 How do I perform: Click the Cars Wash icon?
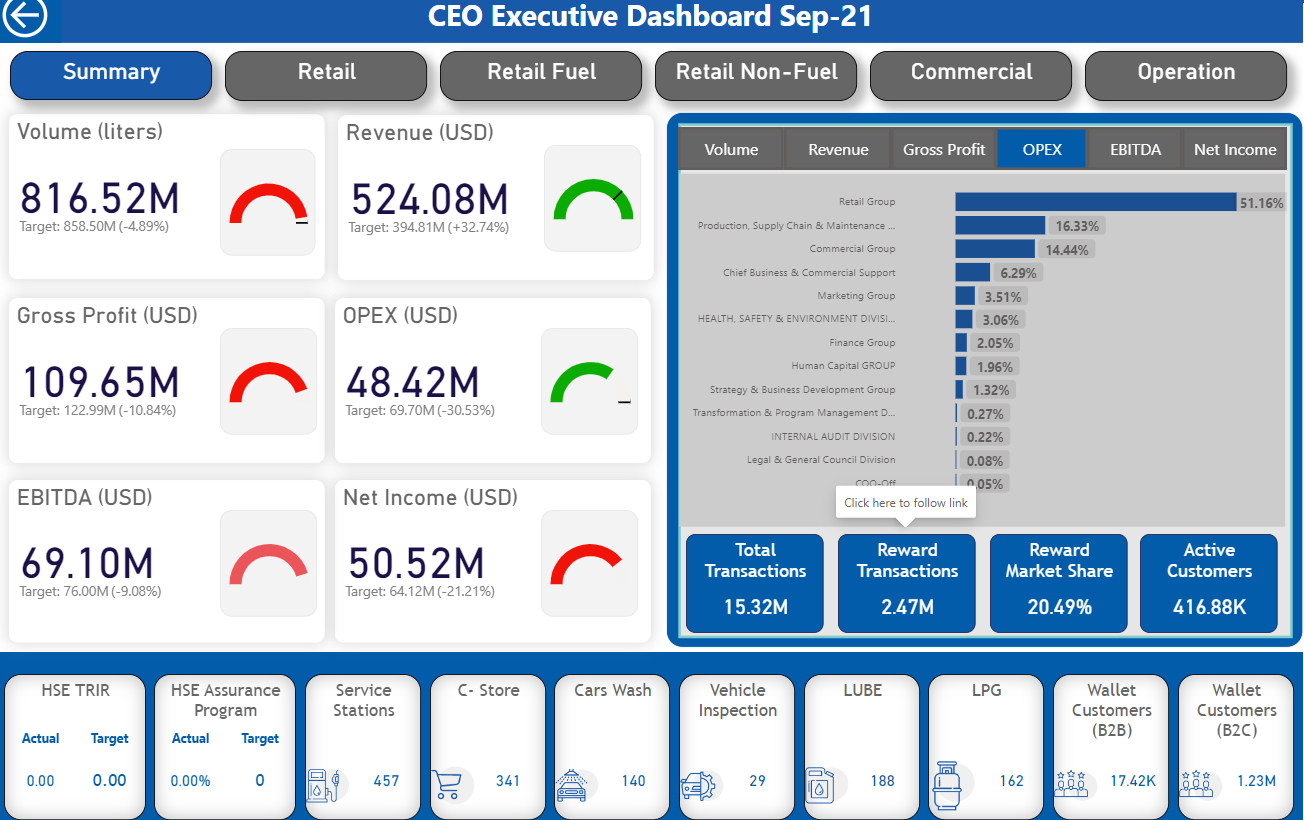click(573, 782)
